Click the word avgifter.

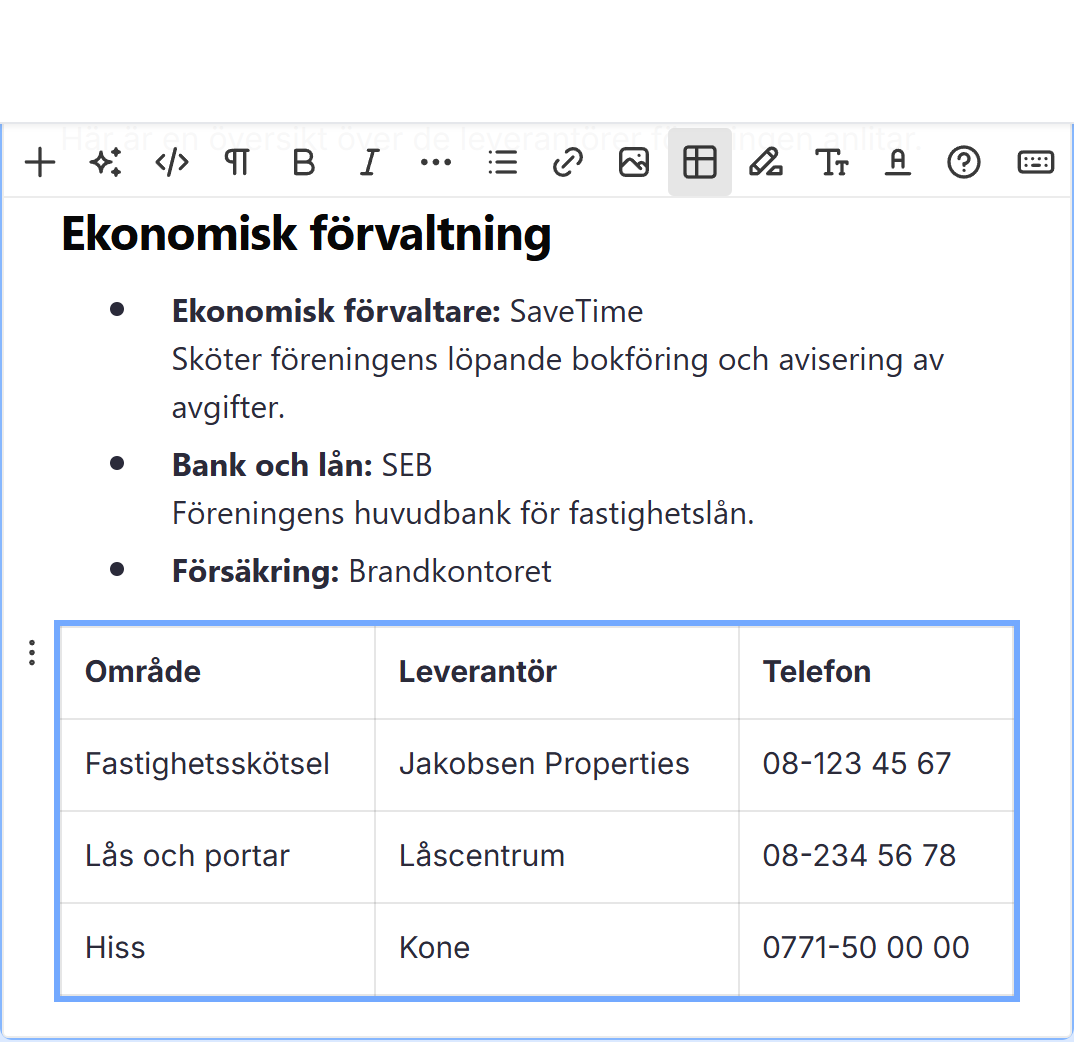tap(227, 408)
